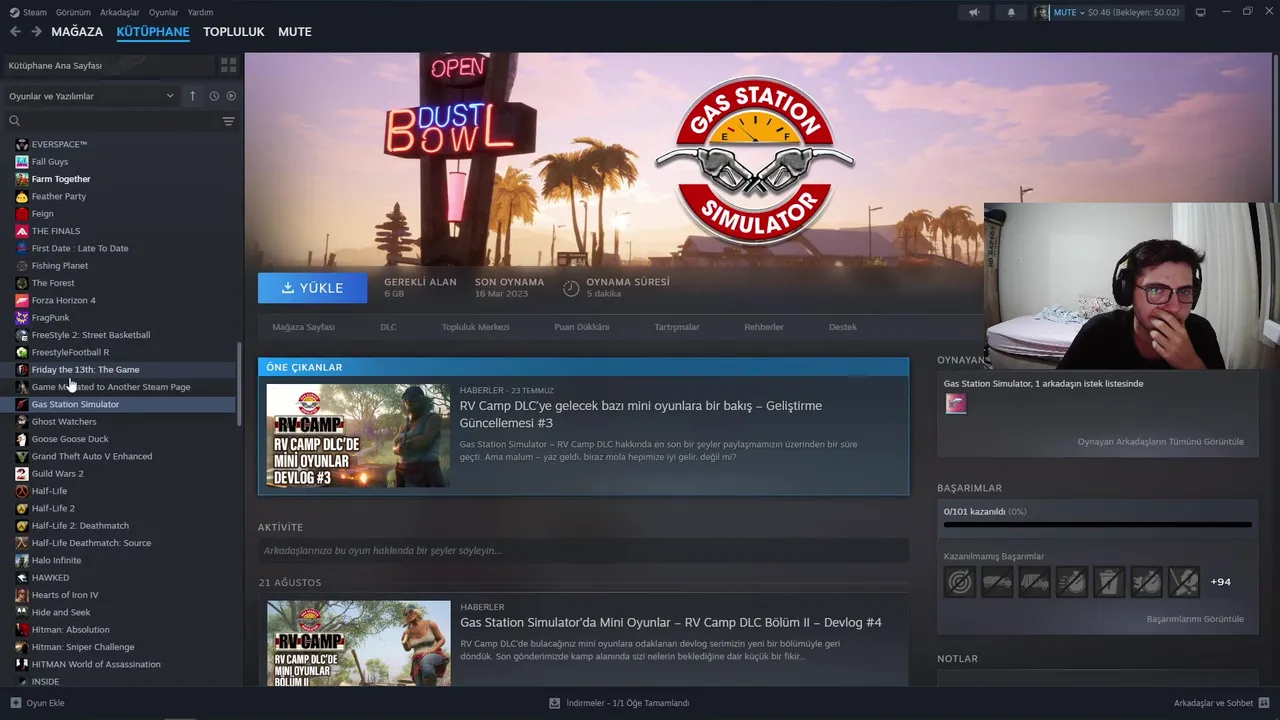The image size is (1280, 720).
Task: Click Oynayan Arkadaşların Tümünü Görüntüle
Action: tap(1161, 442)
